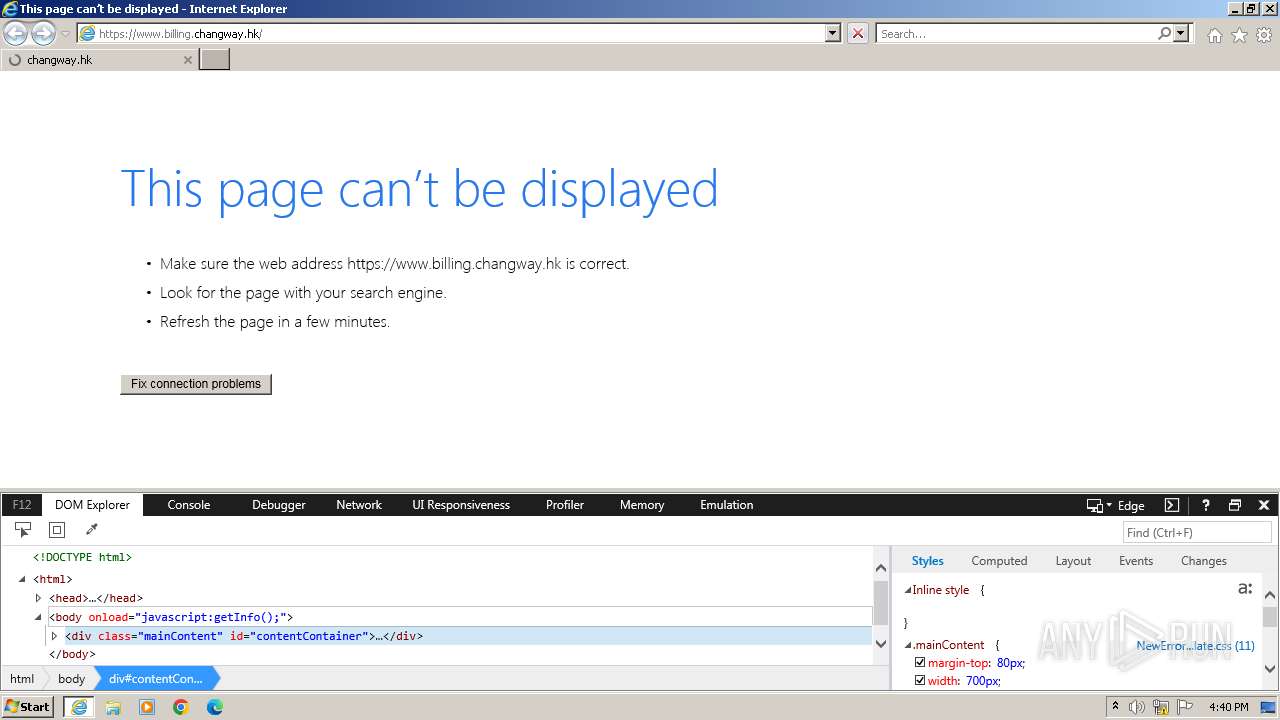Stop loading with the red X icon
The image size is (1280, 720).
coord(858,33)
